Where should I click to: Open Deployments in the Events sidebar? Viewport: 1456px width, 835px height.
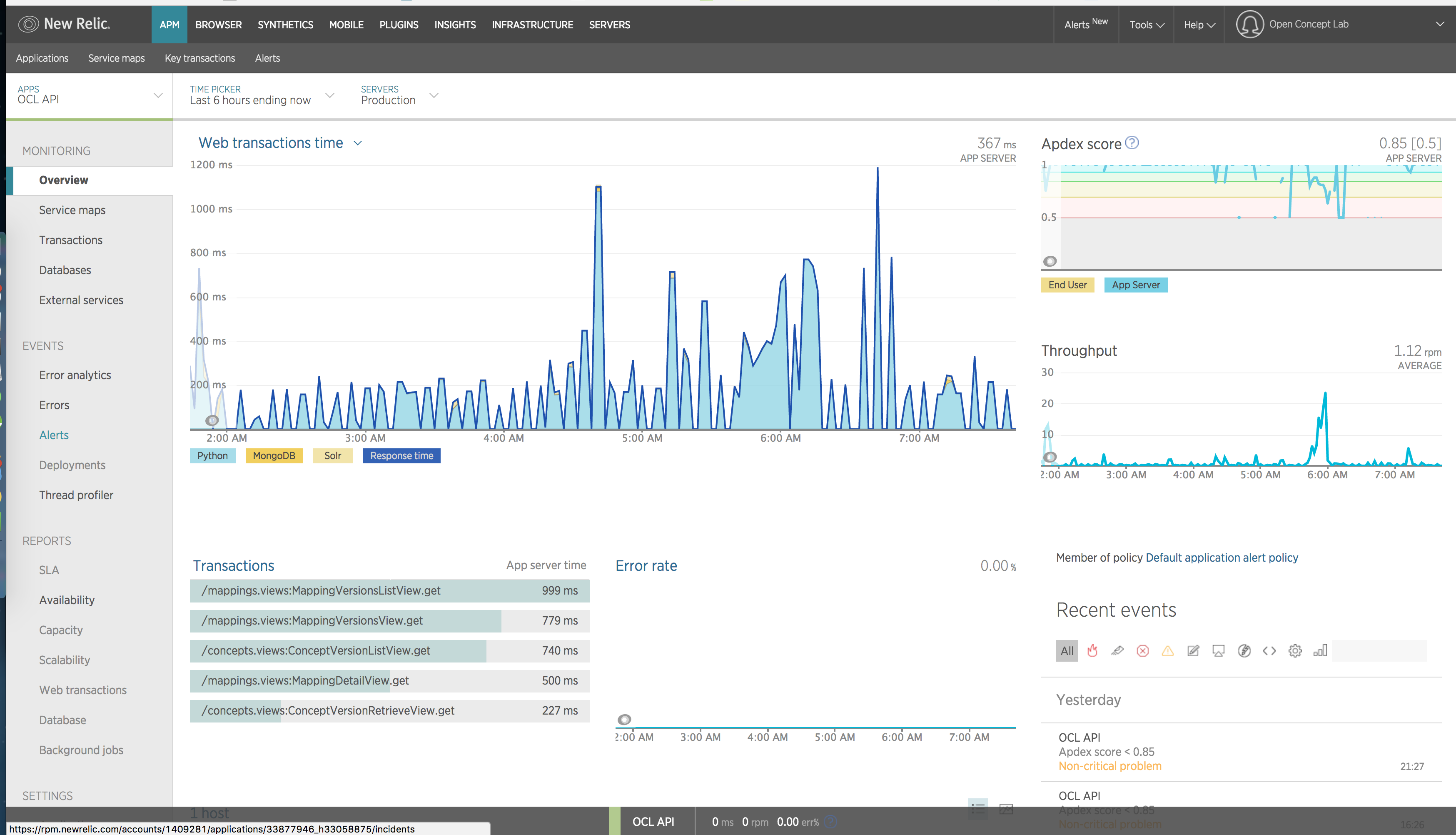coord(72,465)
